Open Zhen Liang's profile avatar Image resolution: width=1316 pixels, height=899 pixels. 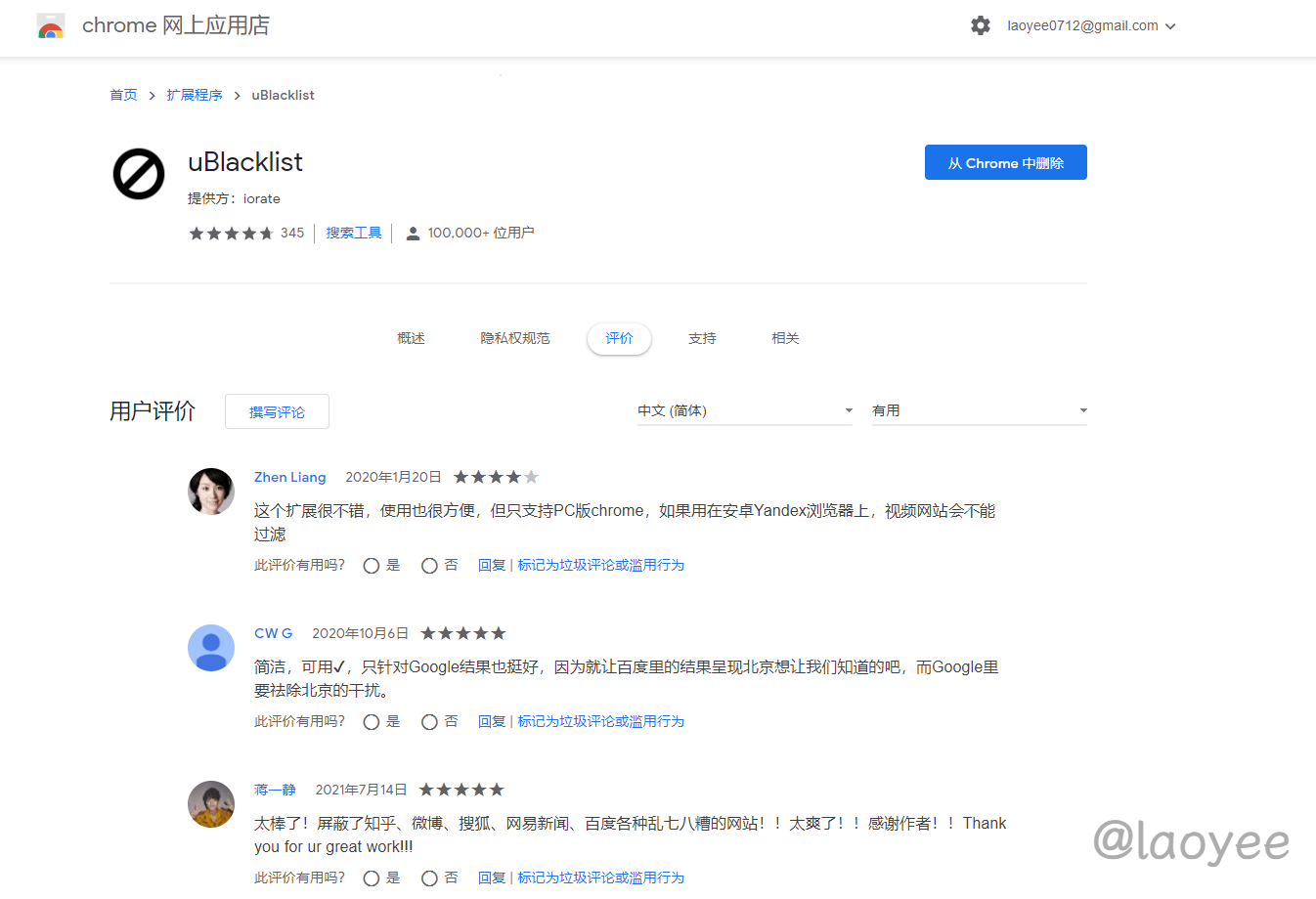point(211,492)
